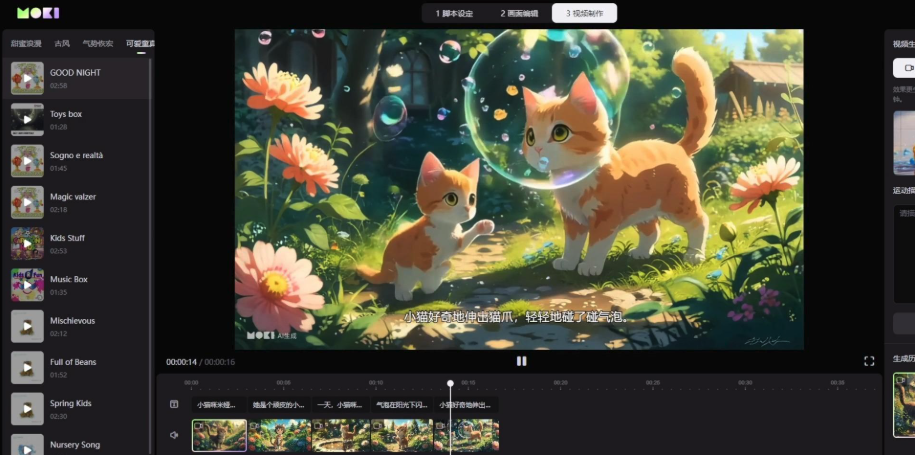Screen dimensions: 915x455
Task: Select step 3 视频制作 tab
Action: click(585, 13)
